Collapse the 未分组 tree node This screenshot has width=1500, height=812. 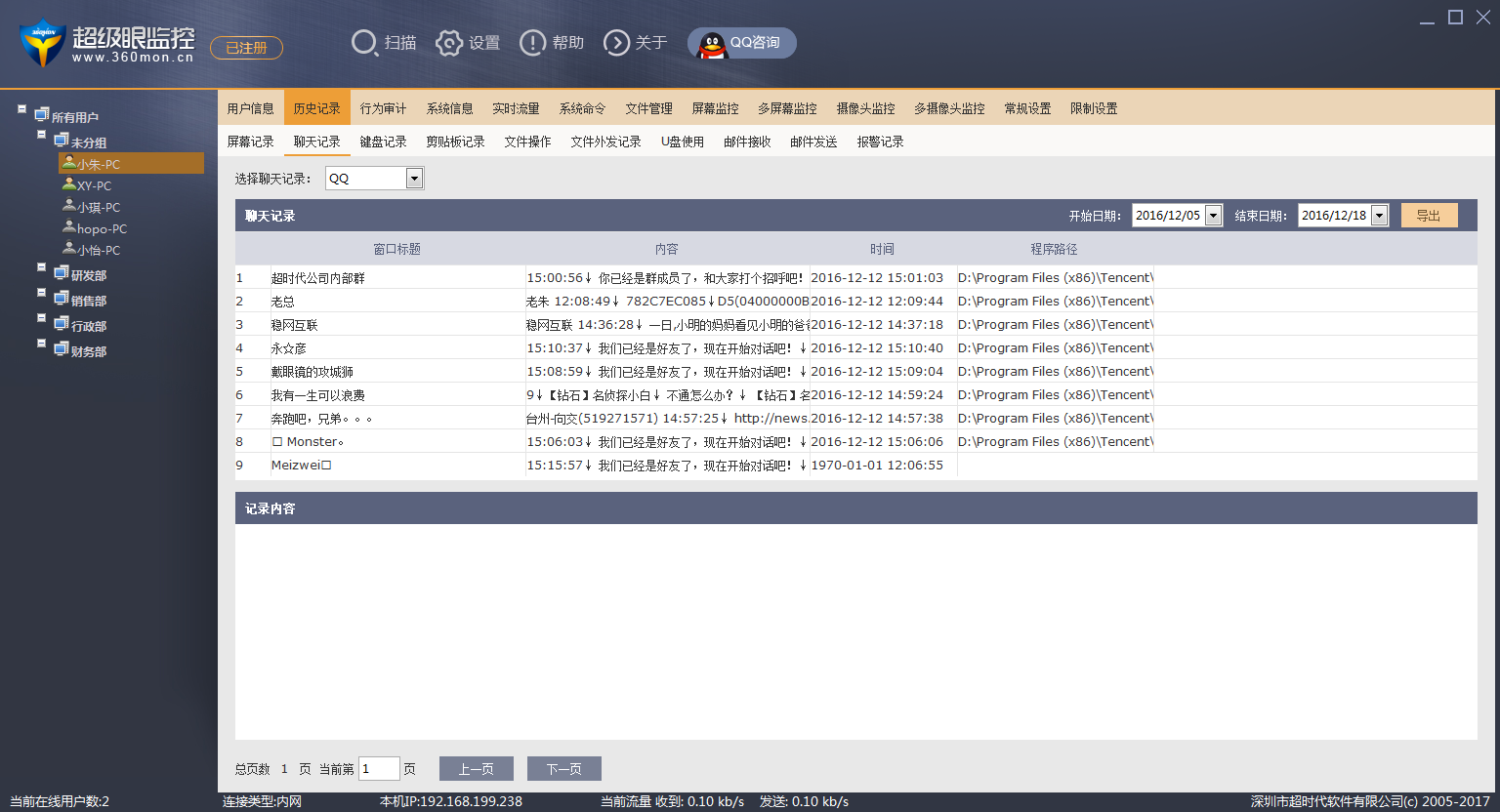coord(41,135)
